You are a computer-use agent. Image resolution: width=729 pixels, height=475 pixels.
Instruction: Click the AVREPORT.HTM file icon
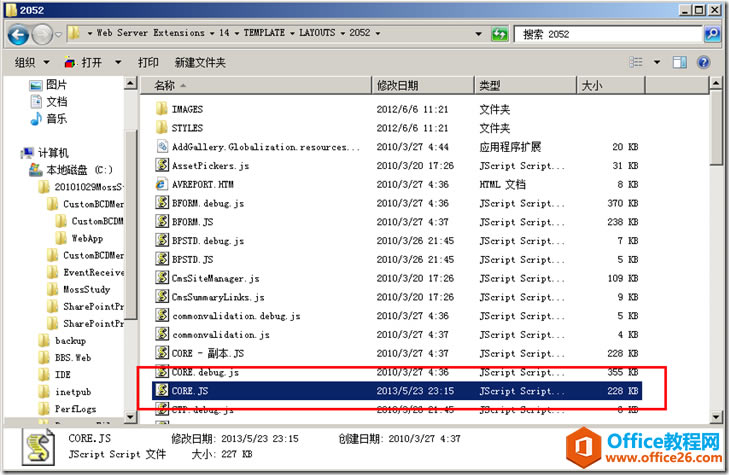pos(161,184)
